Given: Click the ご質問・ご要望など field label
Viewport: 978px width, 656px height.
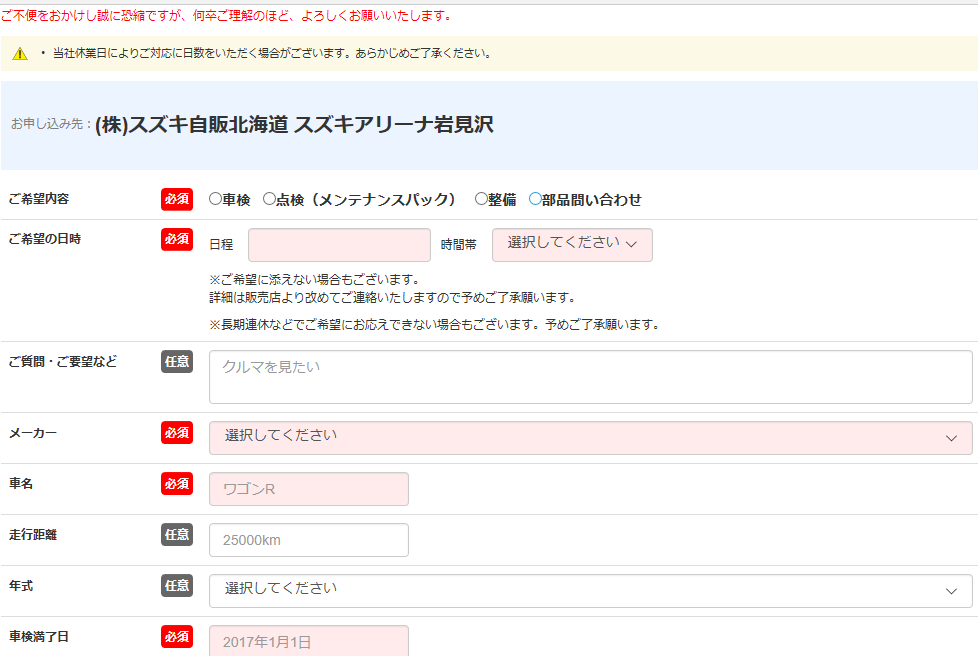Looking at the screenshot, I should [x=62, y=362].
